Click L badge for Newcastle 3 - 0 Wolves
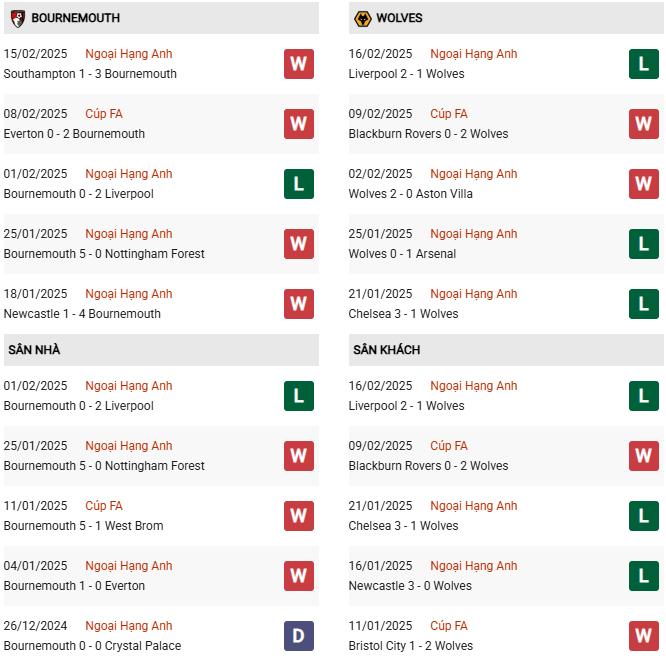Screen dimensions: 666x658 pyautogui.click(x=643, y=576)
